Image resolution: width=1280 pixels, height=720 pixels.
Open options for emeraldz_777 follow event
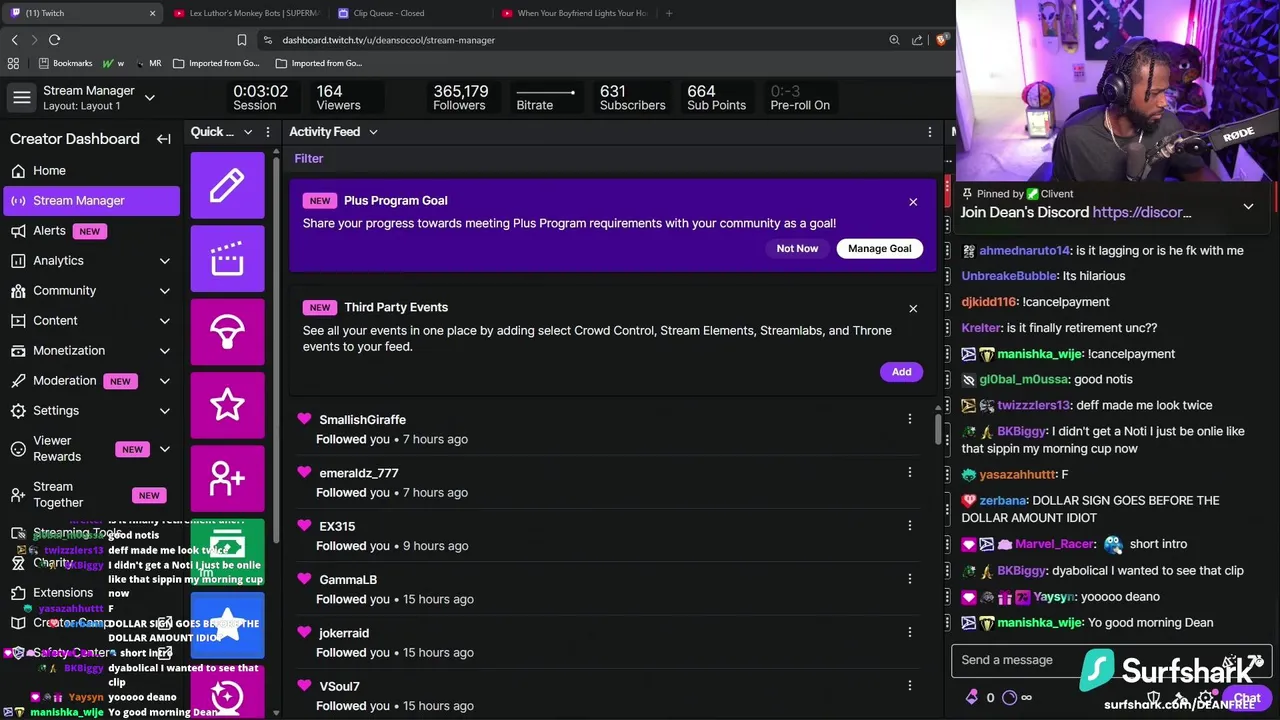pos(910,472)
